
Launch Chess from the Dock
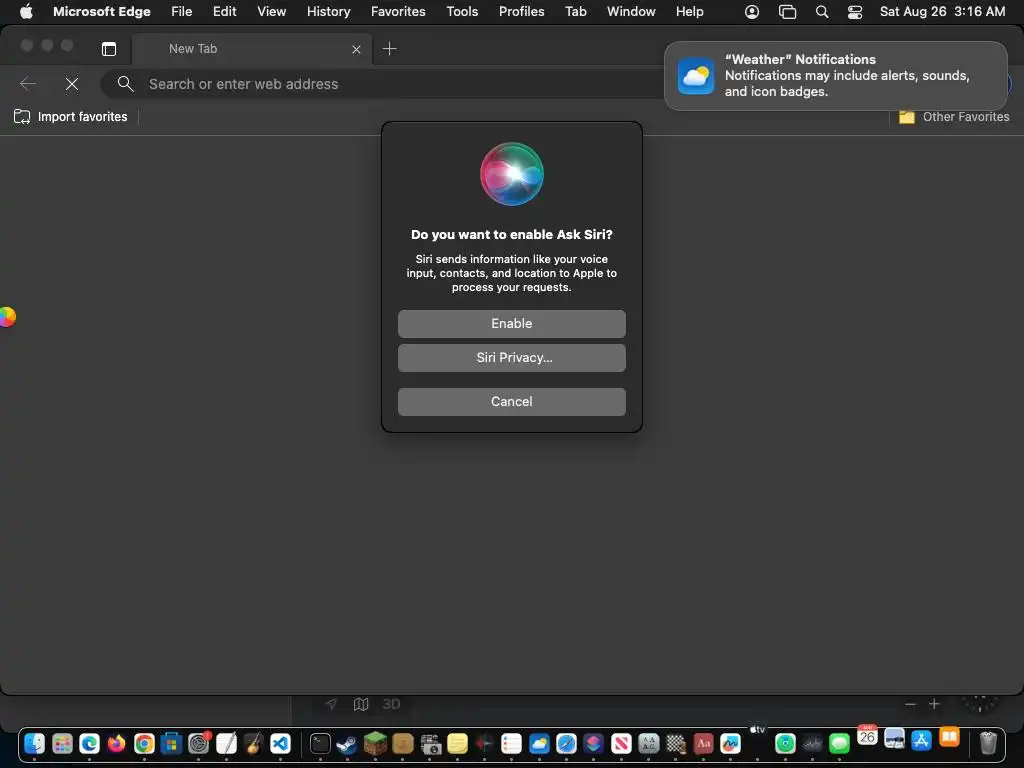(676, 743)
